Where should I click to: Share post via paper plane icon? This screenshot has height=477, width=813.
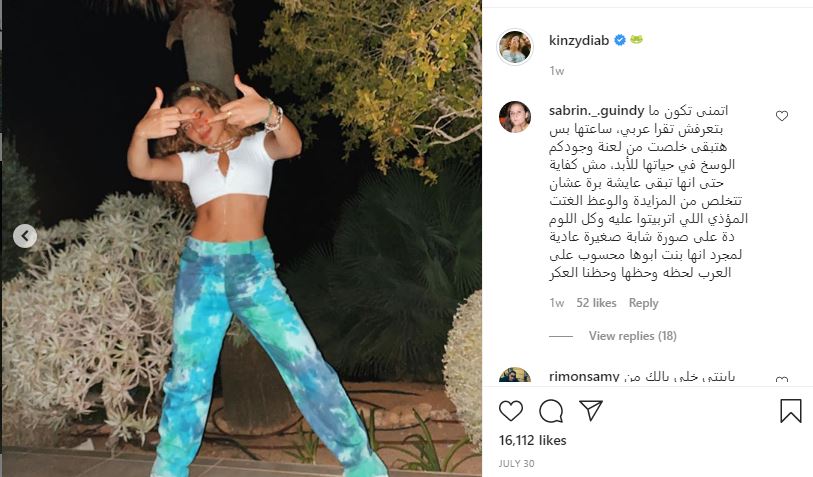591,410
